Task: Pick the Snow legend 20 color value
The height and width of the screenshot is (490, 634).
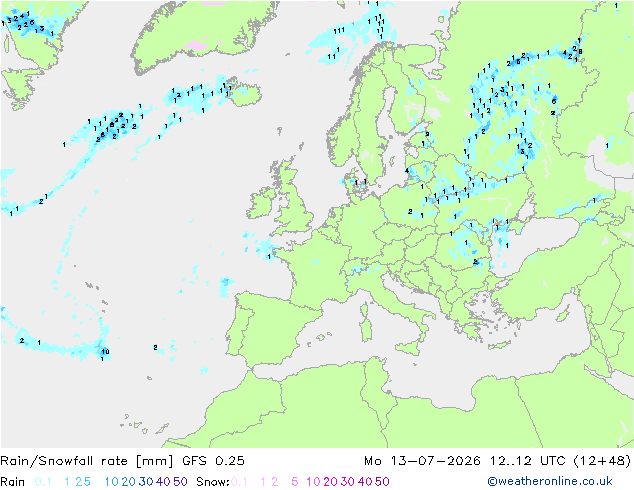Action: click(x=330, y=482)
